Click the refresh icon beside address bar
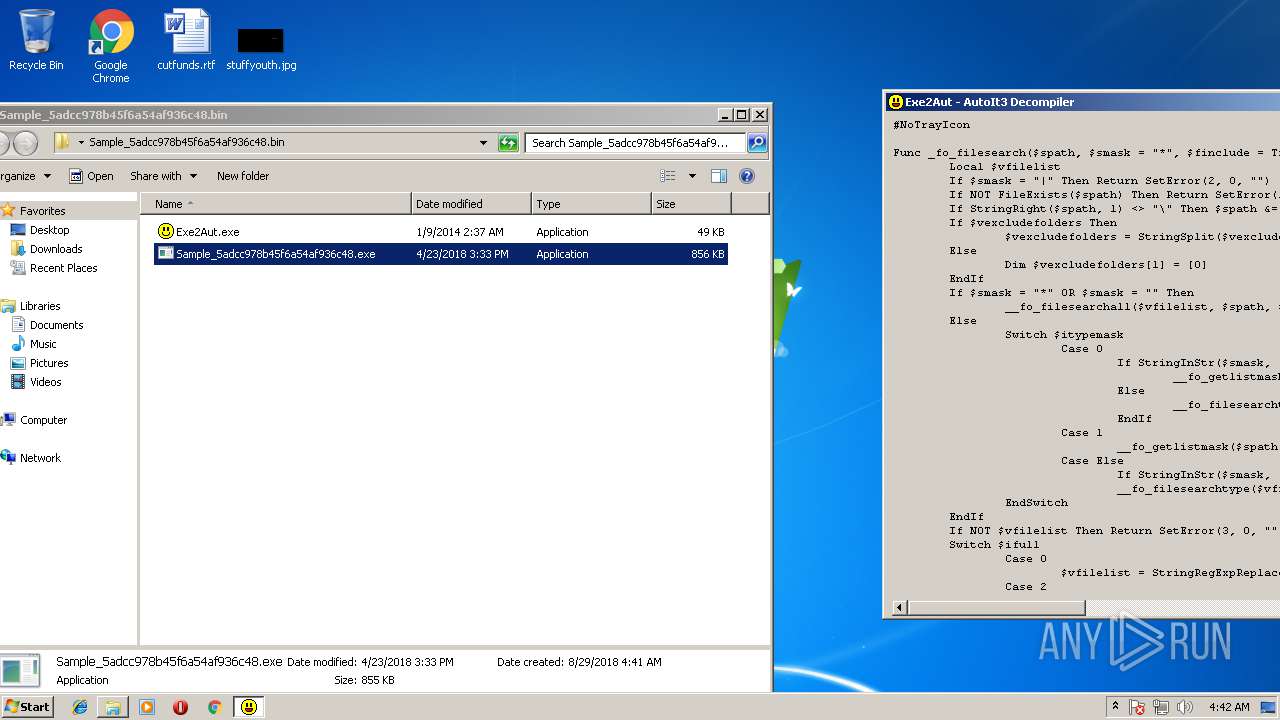Screen dimensions: 1280x720 [x=508, y=143]
